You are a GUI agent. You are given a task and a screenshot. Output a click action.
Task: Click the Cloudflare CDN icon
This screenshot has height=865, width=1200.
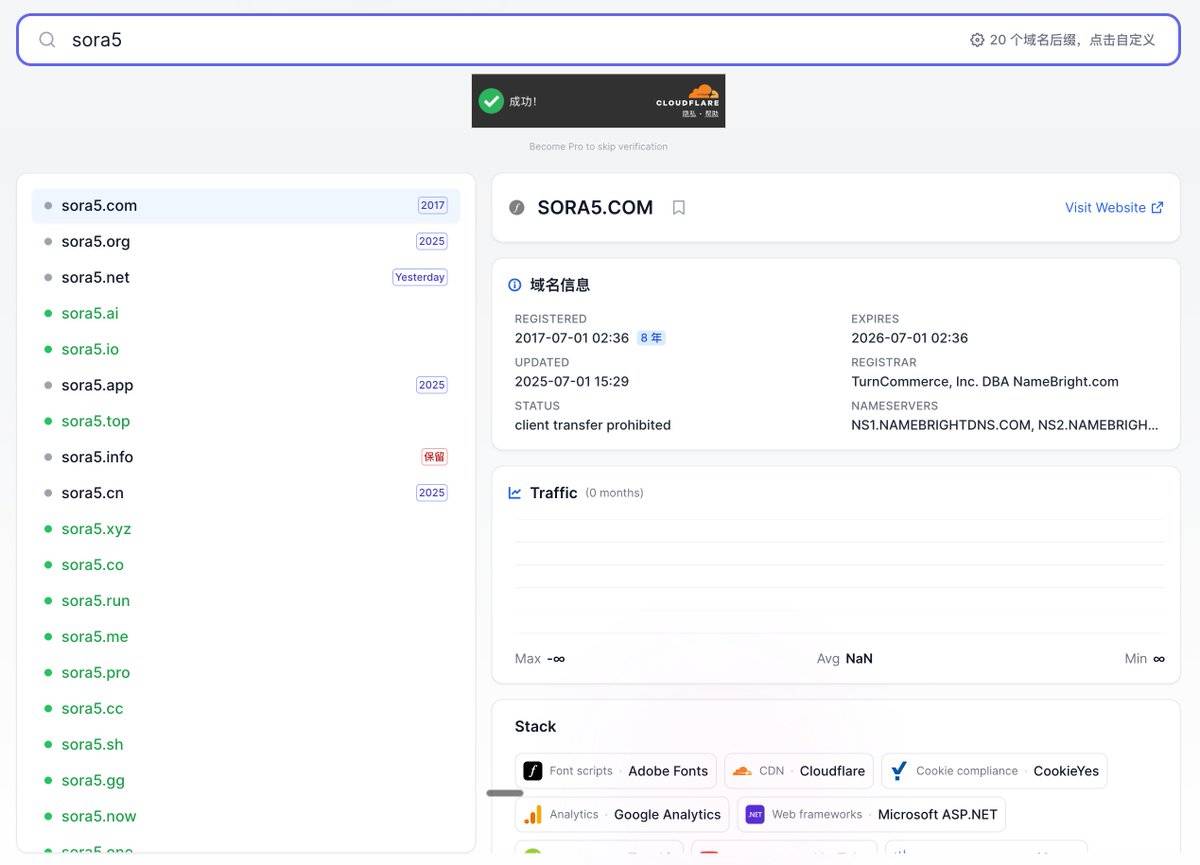tap(742, 771)
